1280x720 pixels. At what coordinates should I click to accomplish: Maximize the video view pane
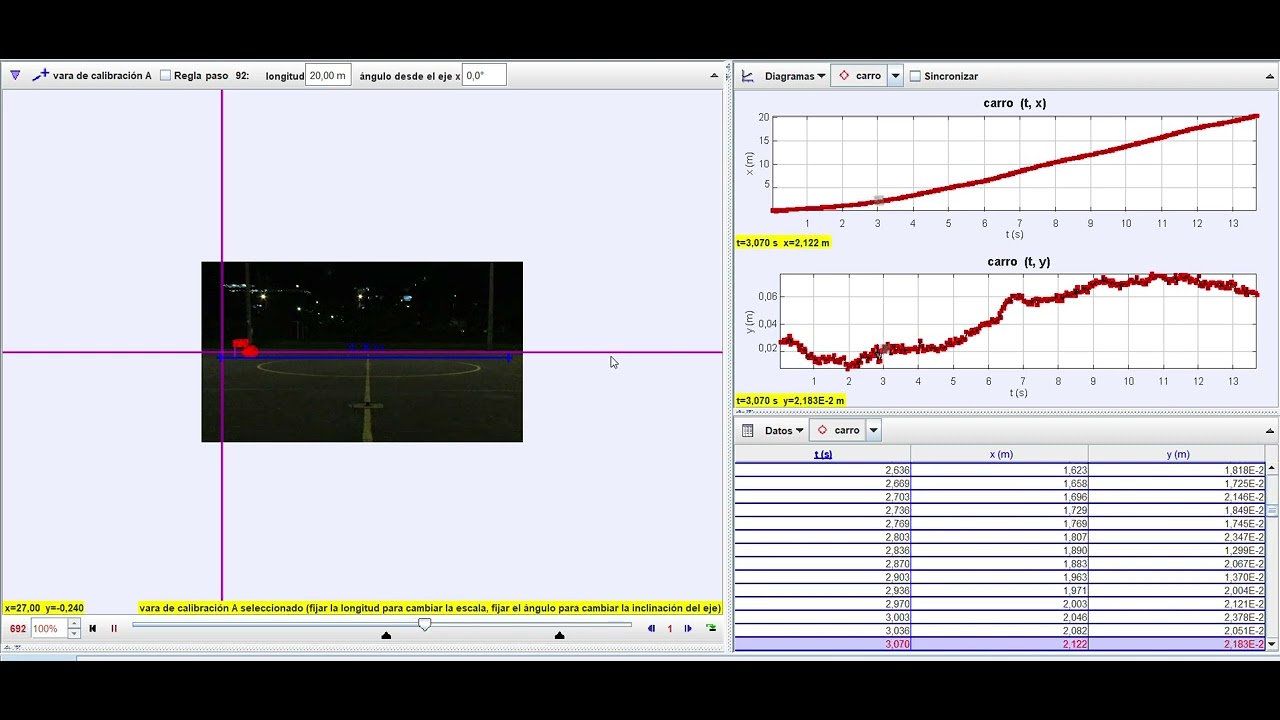(x=714, y=76)
